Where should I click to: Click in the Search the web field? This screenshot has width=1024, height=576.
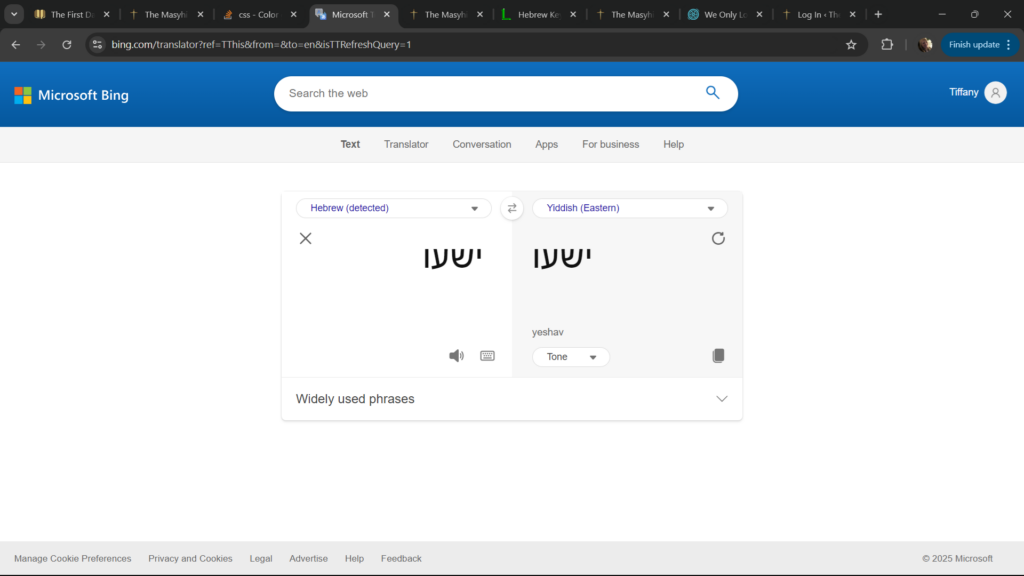point(490,93)
